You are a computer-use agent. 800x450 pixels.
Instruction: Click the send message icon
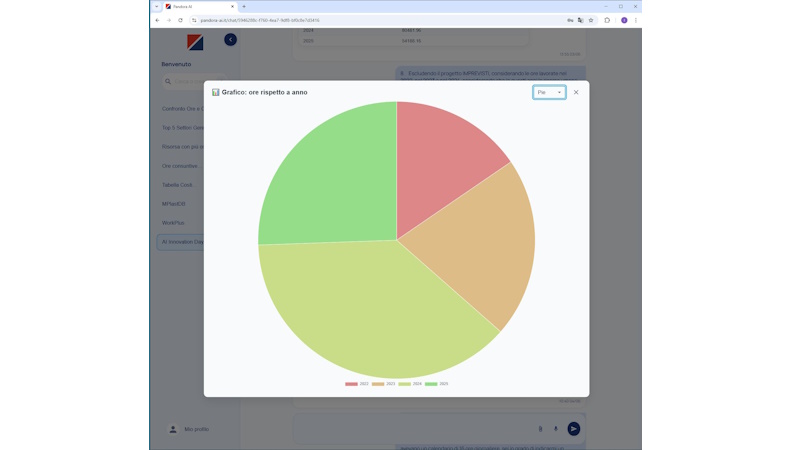[574, 428]
